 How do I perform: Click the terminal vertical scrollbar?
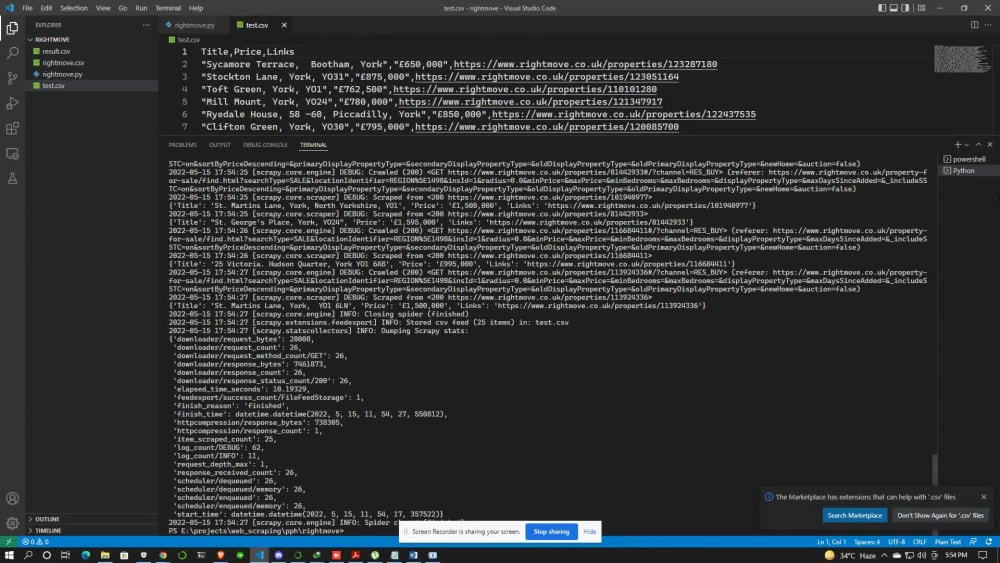(935, 469)
